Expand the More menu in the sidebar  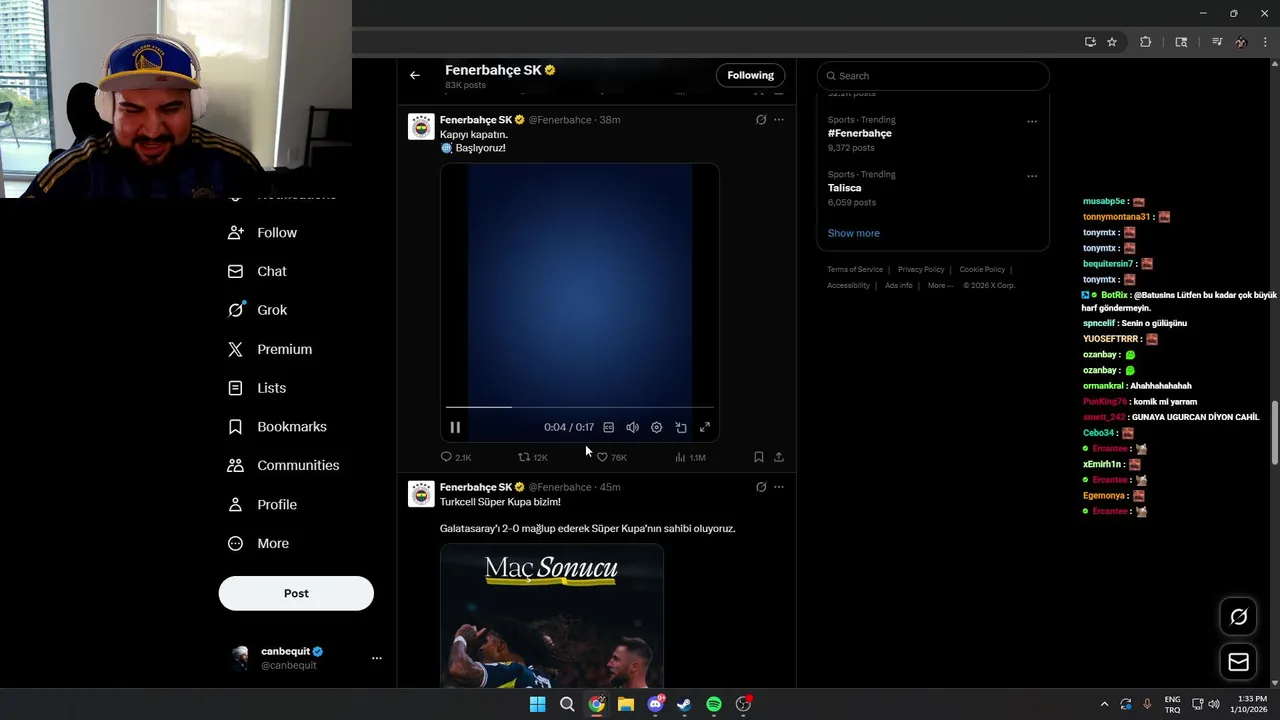pos(258,543)
